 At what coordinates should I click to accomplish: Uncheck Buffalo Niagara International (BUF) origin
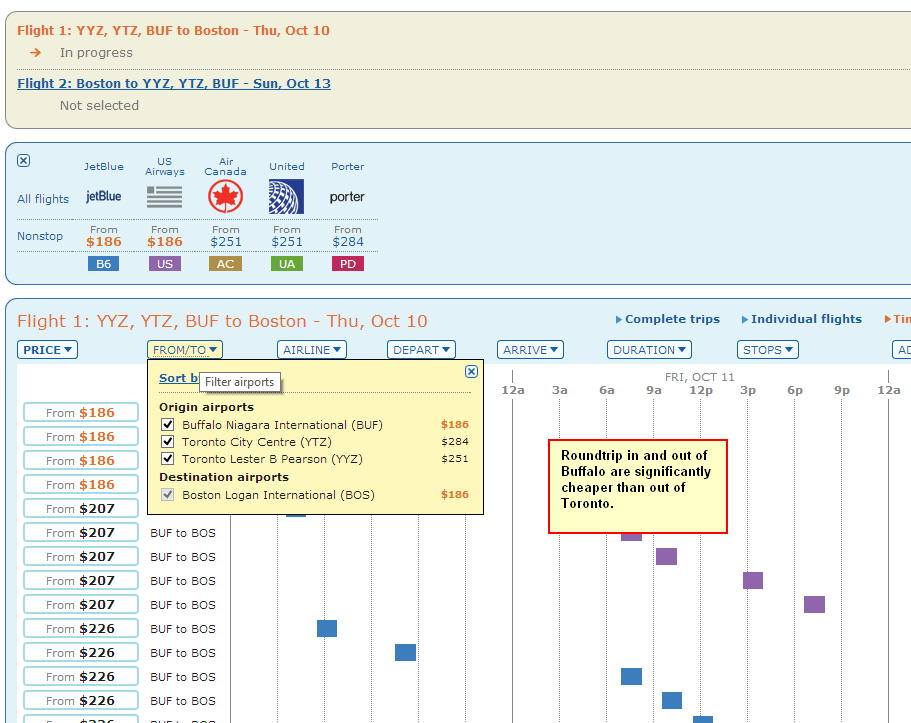(167, 425)
